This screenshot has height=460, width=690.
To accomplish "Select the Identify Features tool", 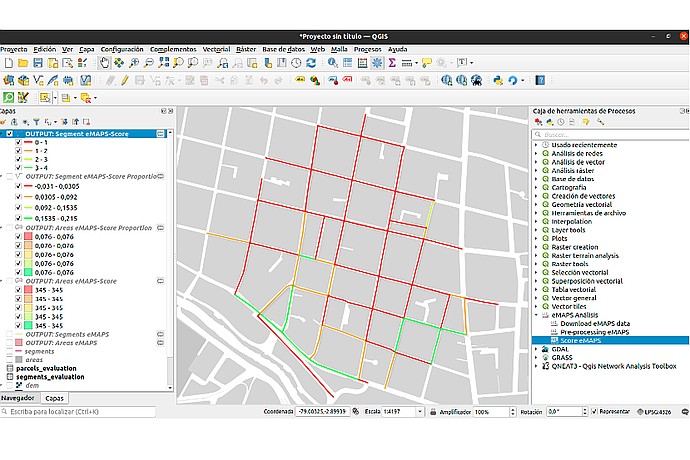I will [333, 63].
